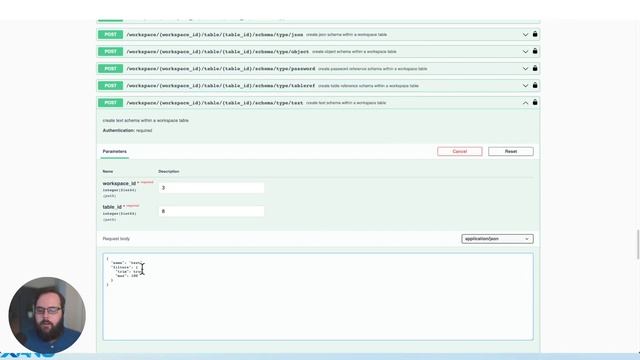Click the page vertical scrollbar thumb
The width and height of the screenshot is (640, 360).
(x=638, y=244)
